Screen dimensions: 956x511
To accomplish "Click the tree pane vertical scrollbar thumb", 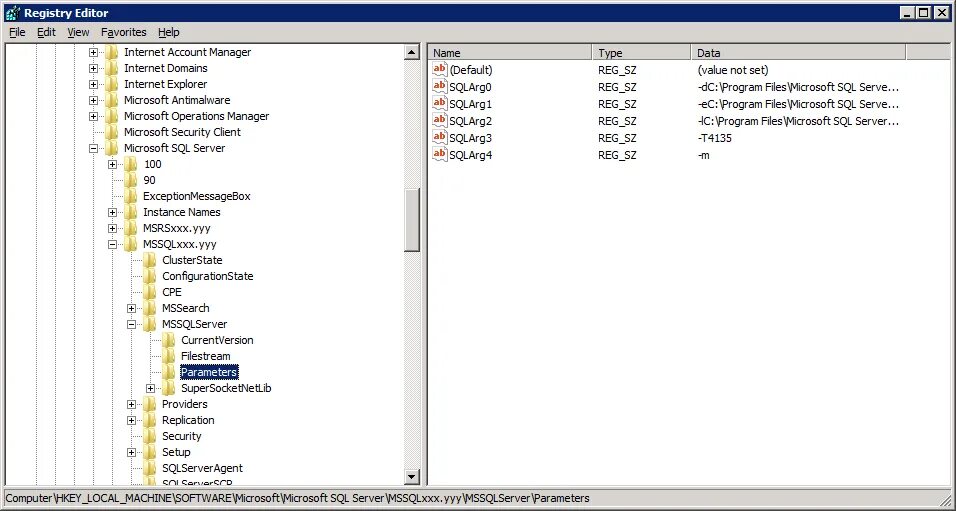I will (412, 220).
